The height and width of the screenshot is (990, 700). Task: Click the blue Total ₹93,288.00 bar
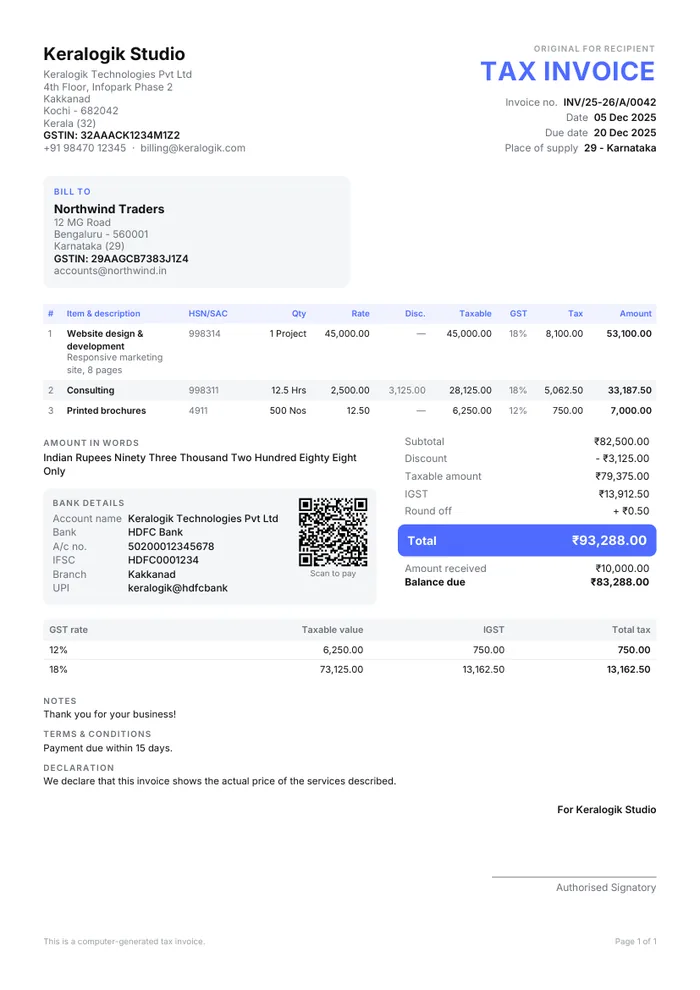point(527,540)
